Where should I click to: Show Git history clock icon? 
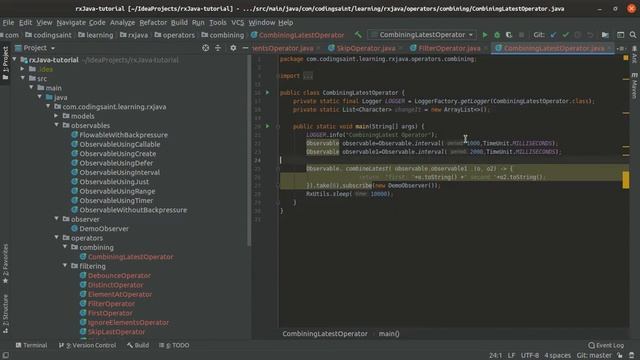pyautogui.click(x=578, y=35)
